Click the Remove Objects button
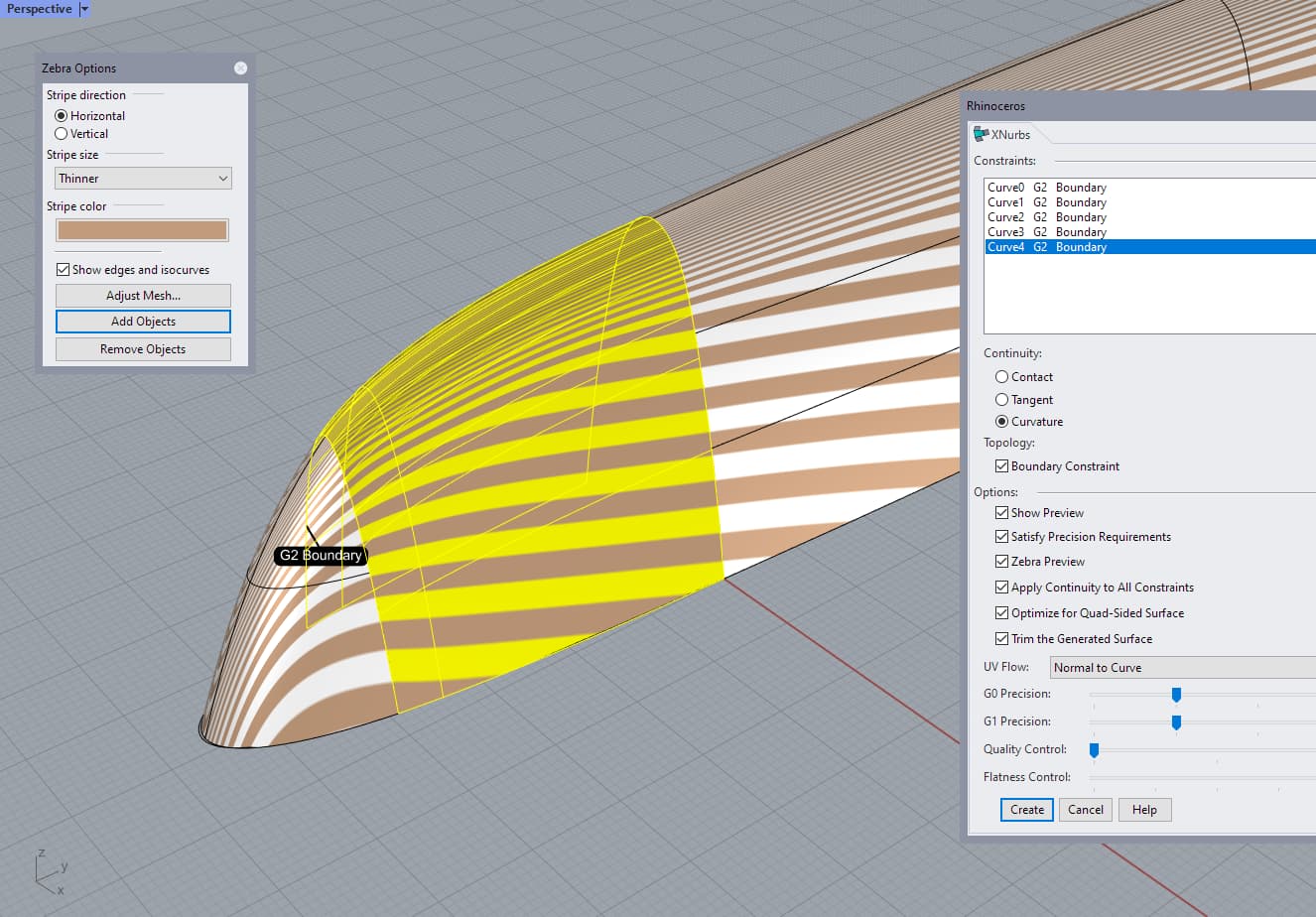Image resolution: width=1316 pixels, height=917 pixels. coord(143,349)
